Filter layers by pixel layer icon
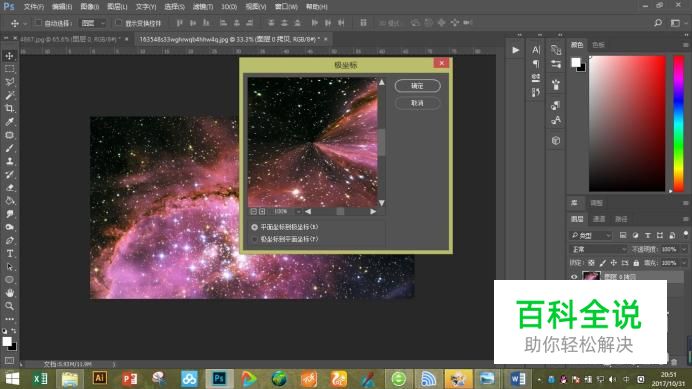 [x=623, y=235]
